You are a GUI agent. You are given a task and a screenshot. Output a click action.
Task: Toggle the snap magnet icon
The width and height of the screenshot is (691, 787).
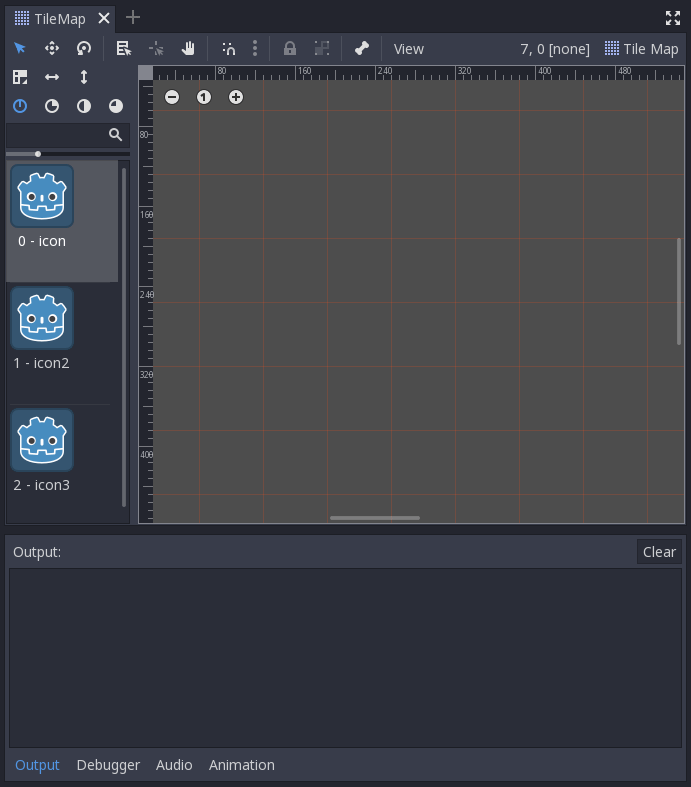point(228,48)
